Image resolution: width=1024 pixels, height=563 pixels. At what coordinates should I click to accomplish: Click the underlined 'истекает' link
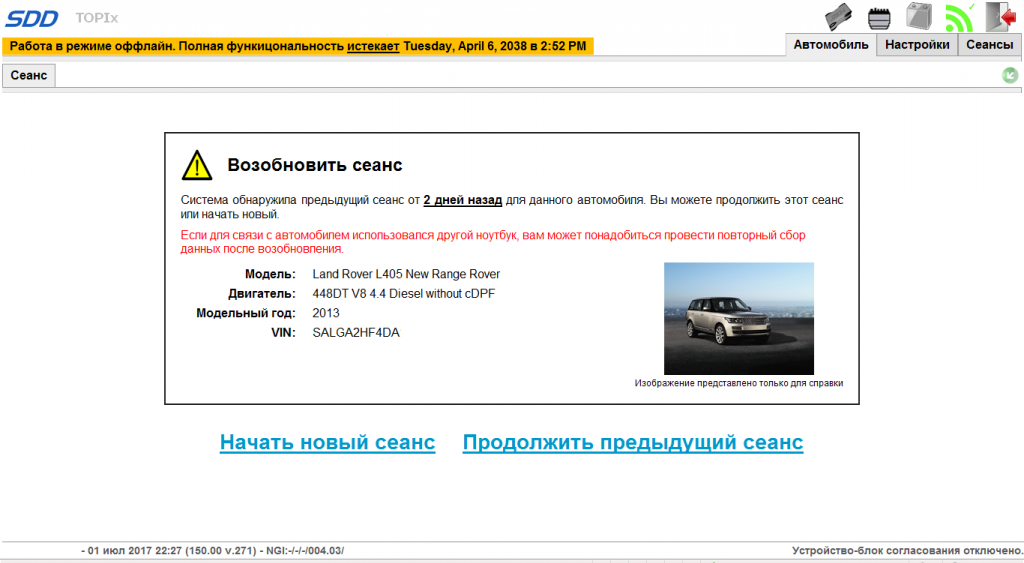[x=373, y=46]
